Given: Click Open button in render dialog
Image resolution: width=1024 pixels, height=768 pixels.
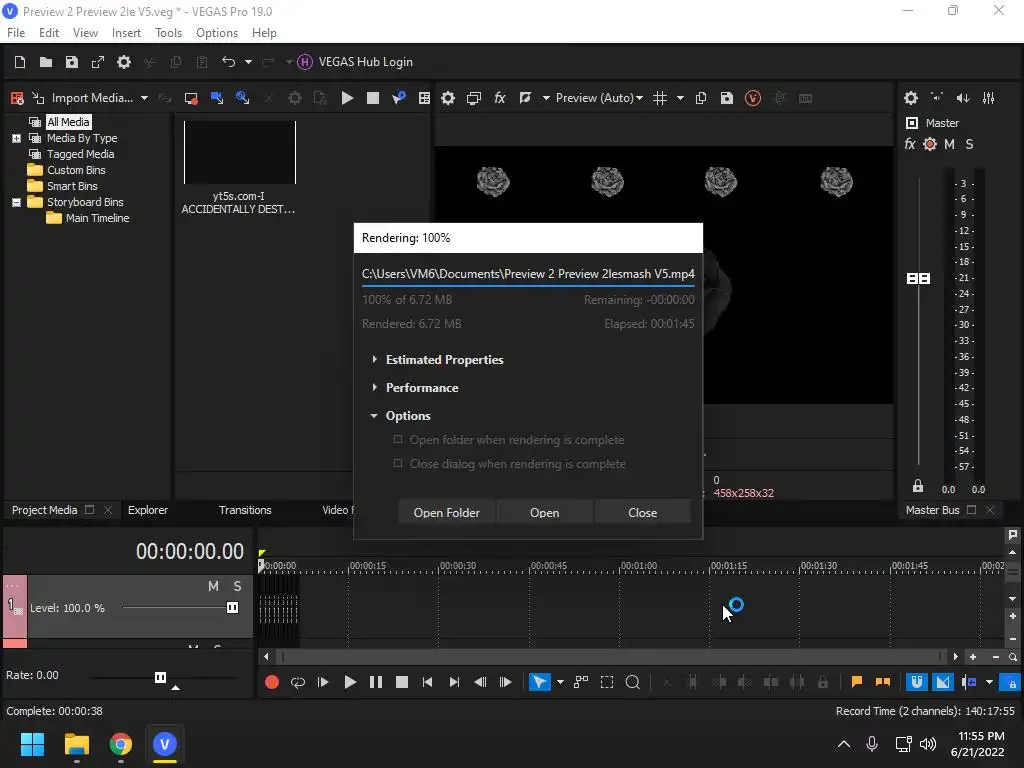Looking at the screenshot, I should click(545, 513).
